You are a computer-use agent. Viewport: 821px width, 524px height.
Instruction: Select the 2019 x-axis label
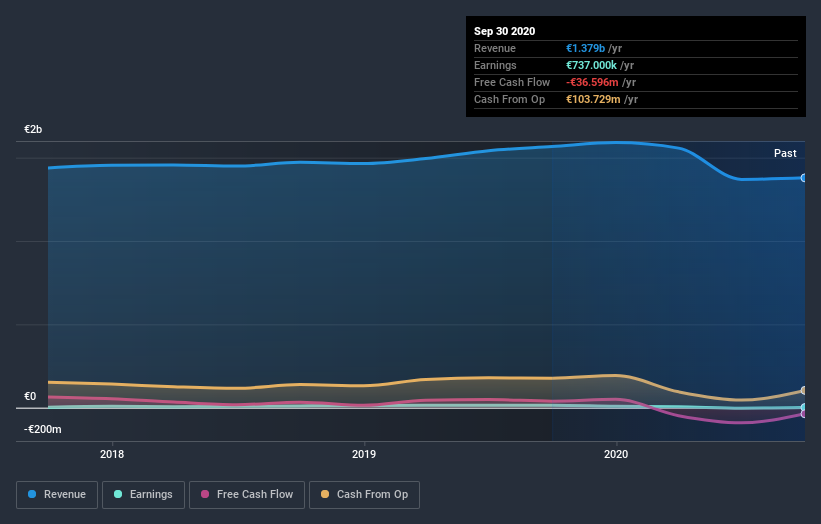(364, 454)
